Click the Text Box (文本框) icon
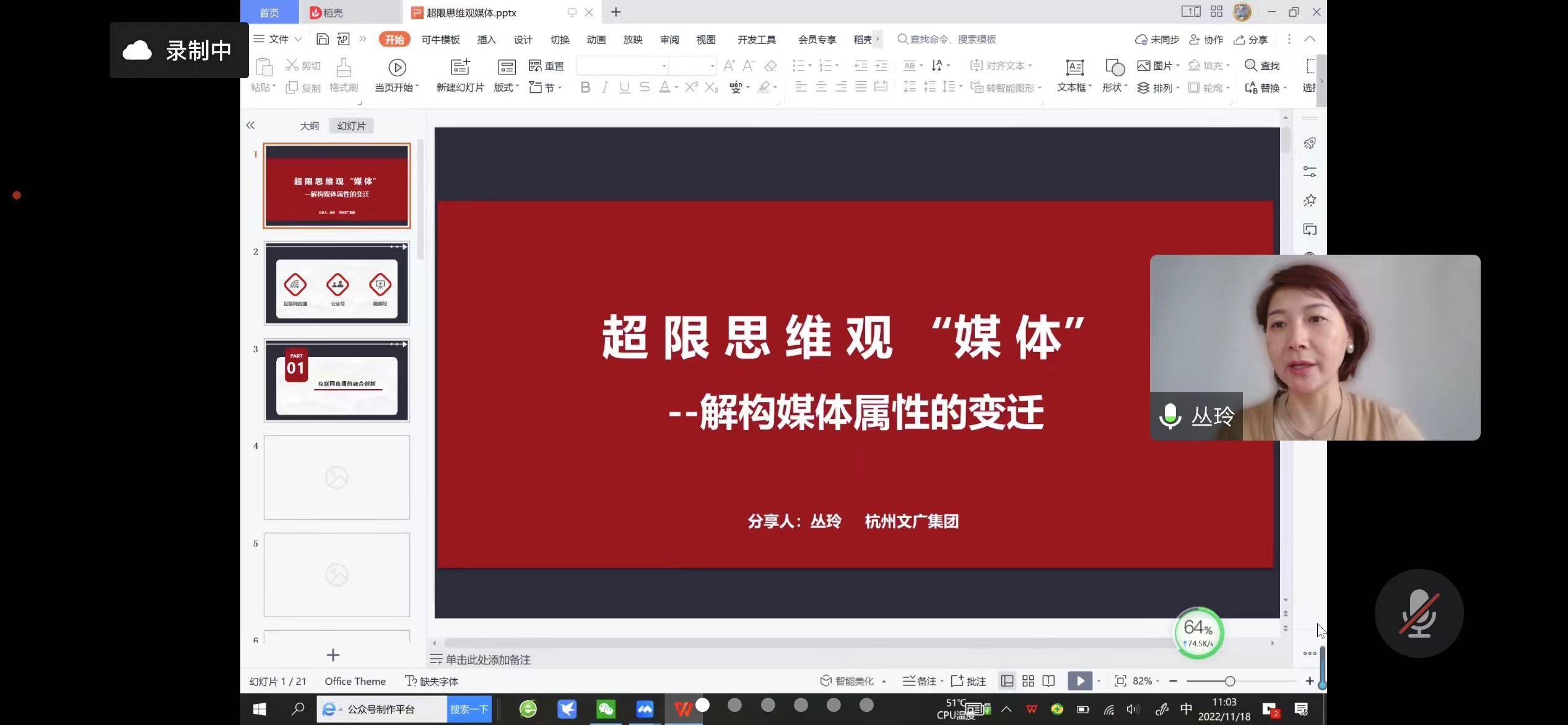Screen dimensions: 1568x725 pyautogui.click(x=1074, y=67)
